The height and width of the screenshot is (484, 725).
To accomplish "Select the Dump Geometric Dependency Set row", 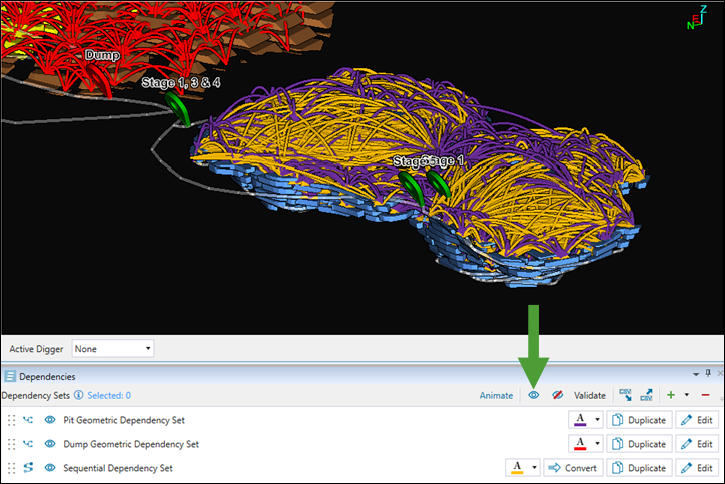I will pyautogui.click(x=130, y=444).
